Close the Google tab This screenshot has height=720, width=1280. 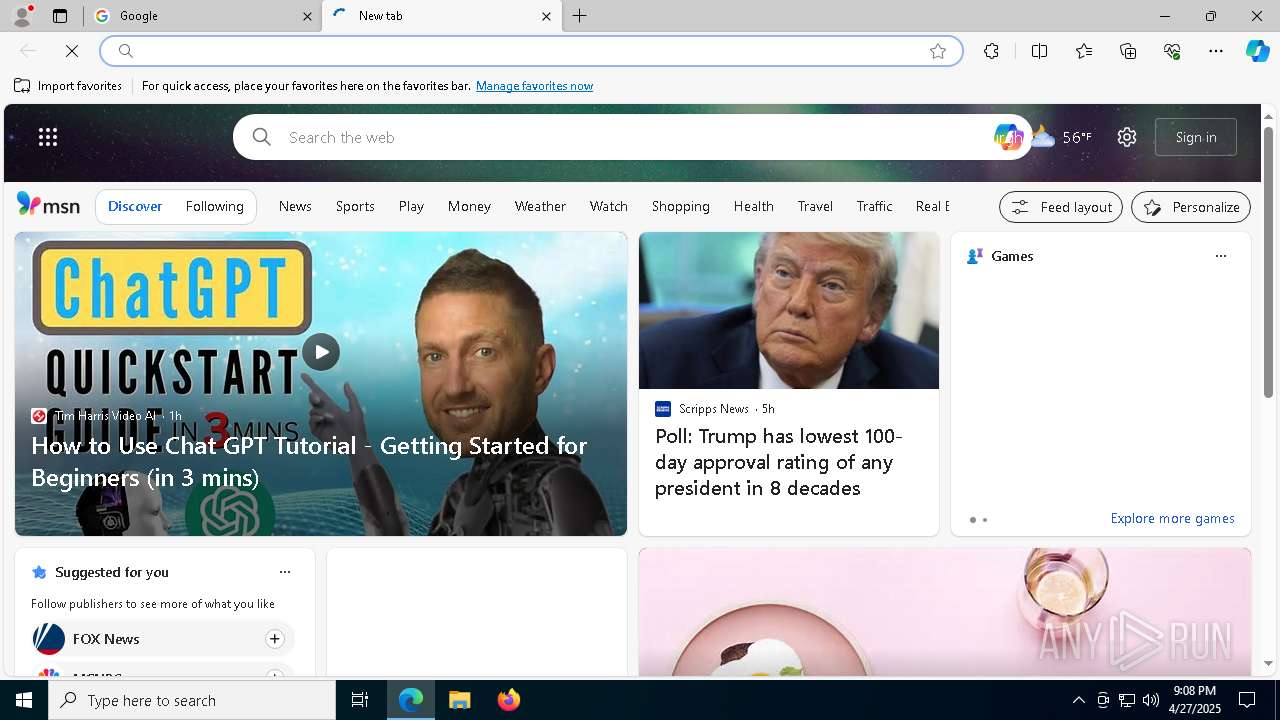(307, 16)
